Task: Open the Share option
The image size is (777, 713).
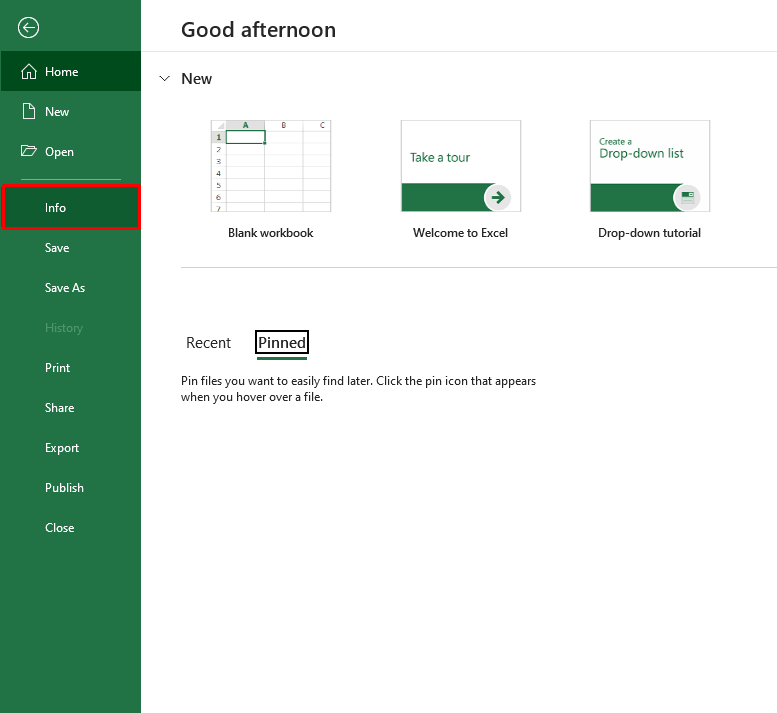Action: tap(70, 407)
